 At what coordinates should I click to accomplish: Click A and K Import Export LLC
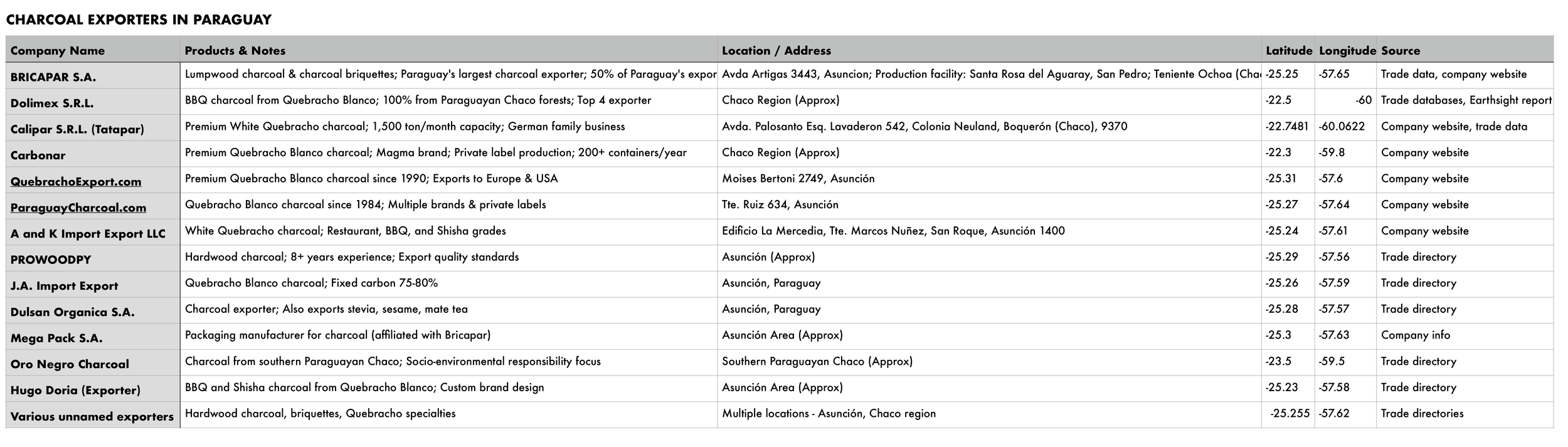click(x=93, y=233)
